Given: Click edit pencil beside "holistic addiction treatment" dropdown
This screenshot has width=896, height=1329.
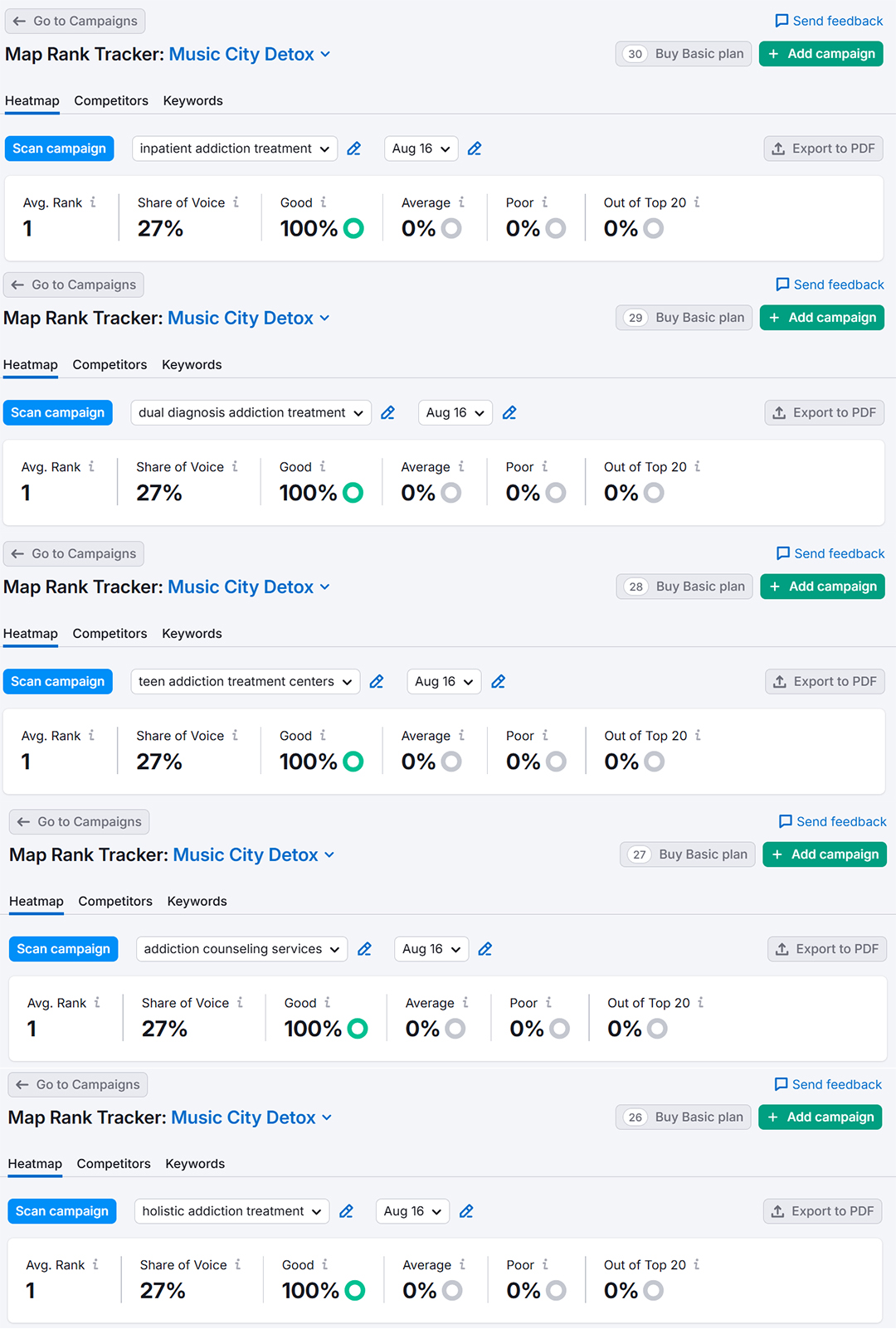Looking at the screenshot, I should point(347,1211).
